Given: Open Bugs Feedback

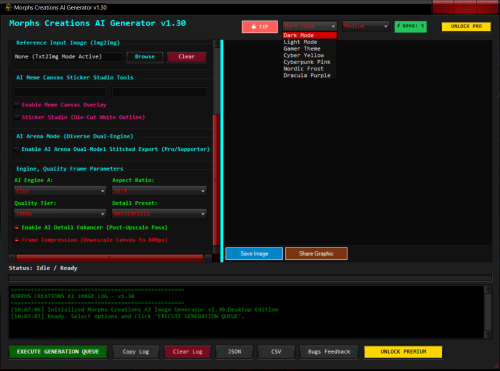Looking at the screenshot, I should coord(329,352).
